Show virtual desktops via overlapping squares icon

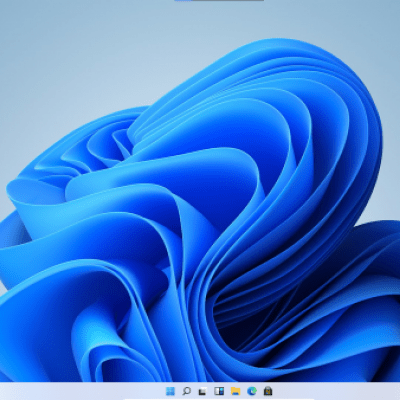pyautogui.click(x=203, y=391)
